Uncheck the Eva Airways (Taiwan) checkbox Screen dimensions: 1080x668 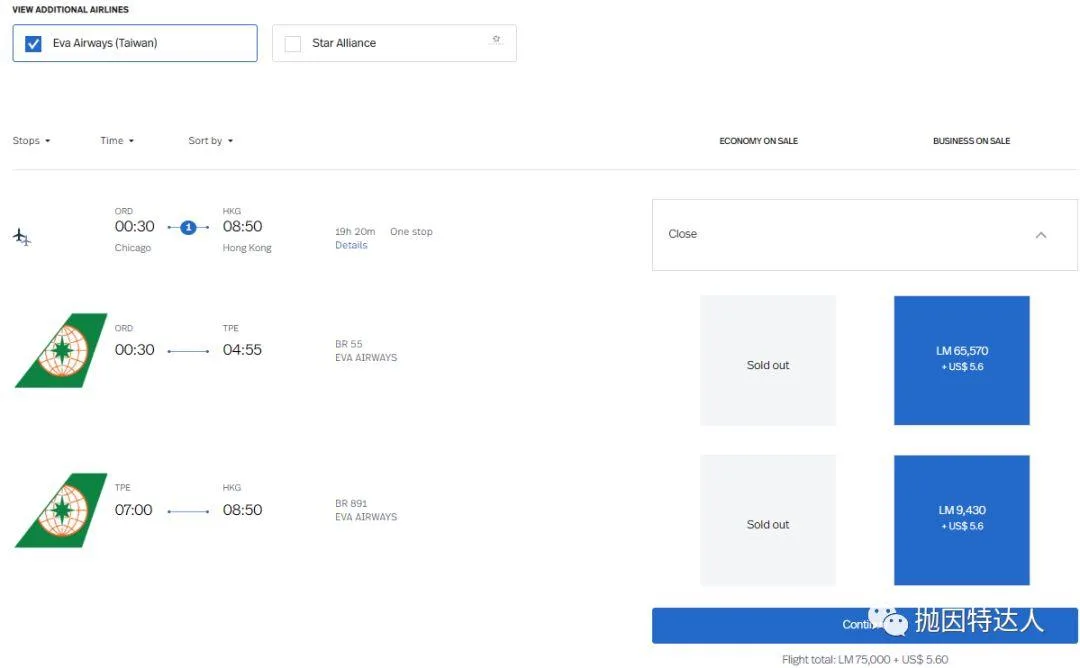click(x=33, y=44)
